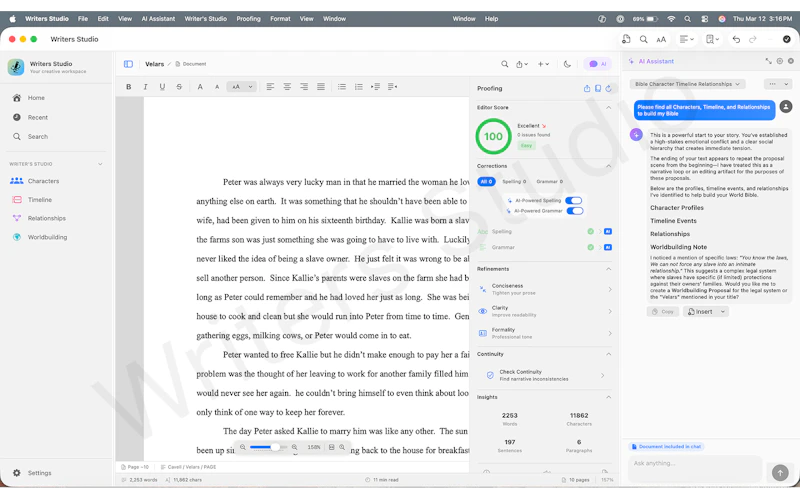Viewport: 800px width, 500px height.
Task: Turn off AI-Powered Spelling
Action: pyautogui.click(x=573, y=201)
